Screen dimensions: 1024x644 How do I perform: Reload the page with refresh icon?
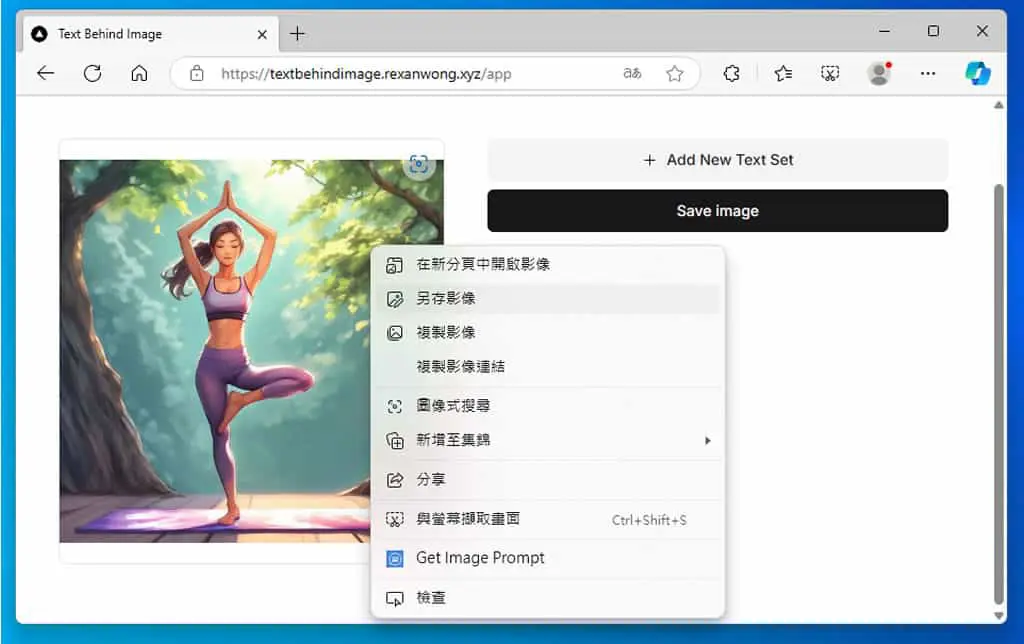tap(93, 73)
